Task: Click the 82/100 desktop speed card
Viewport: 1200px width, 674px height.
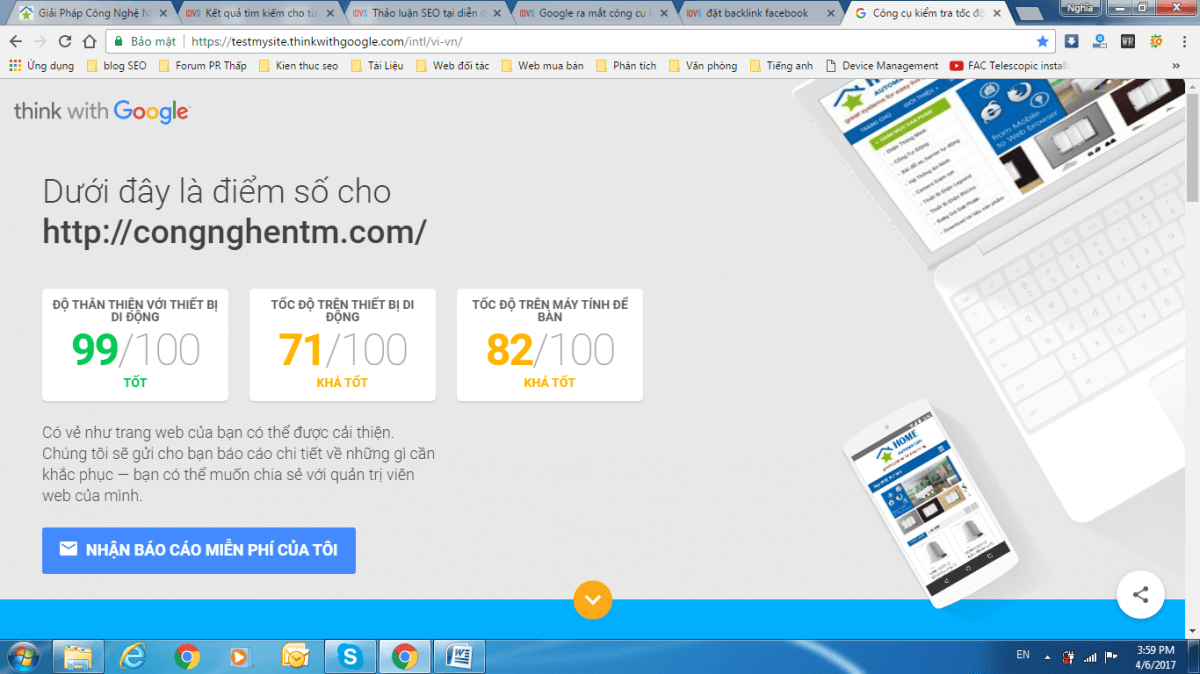Action: [x=550, y=345]
